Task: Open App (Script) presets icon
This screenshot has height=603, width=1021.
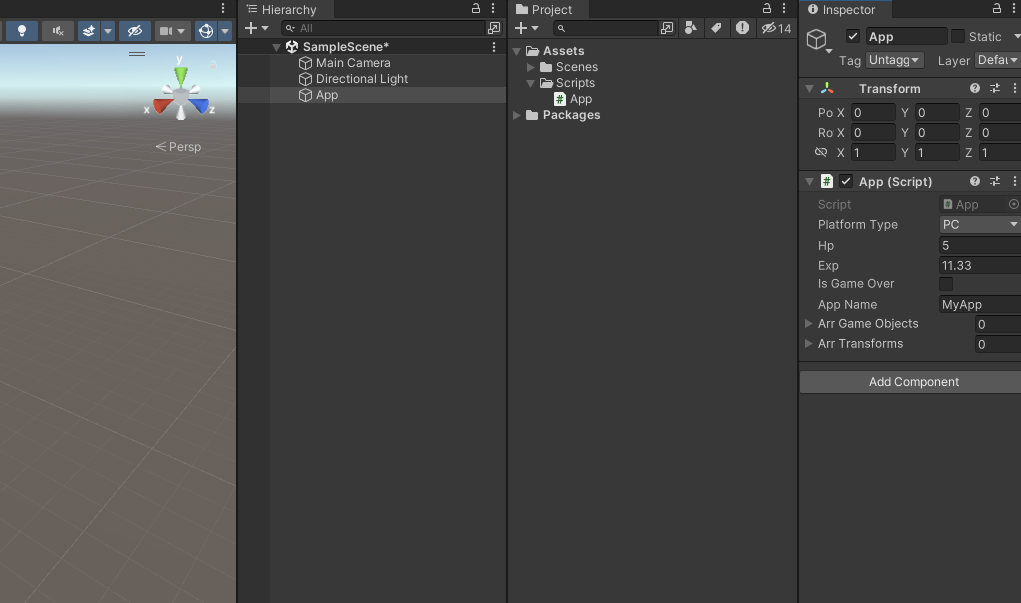Action: tap(995, 182)
